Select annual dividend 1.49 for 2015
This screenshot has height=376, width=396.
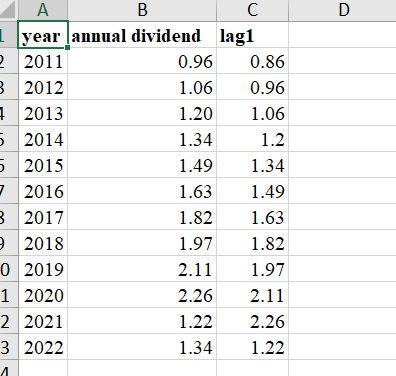(142, 165)
